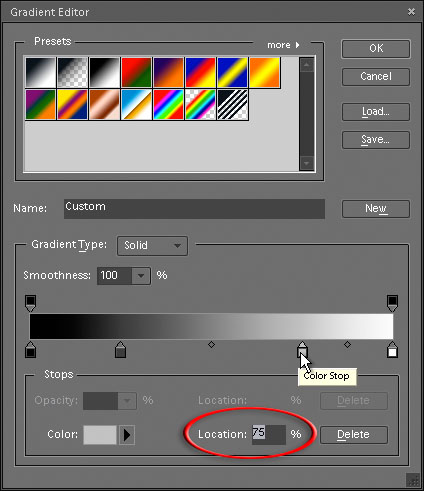This screenshot has width=424, height=491.
Task: Click the presets scrollbar up arrow
Action: (x=306, y=65)
